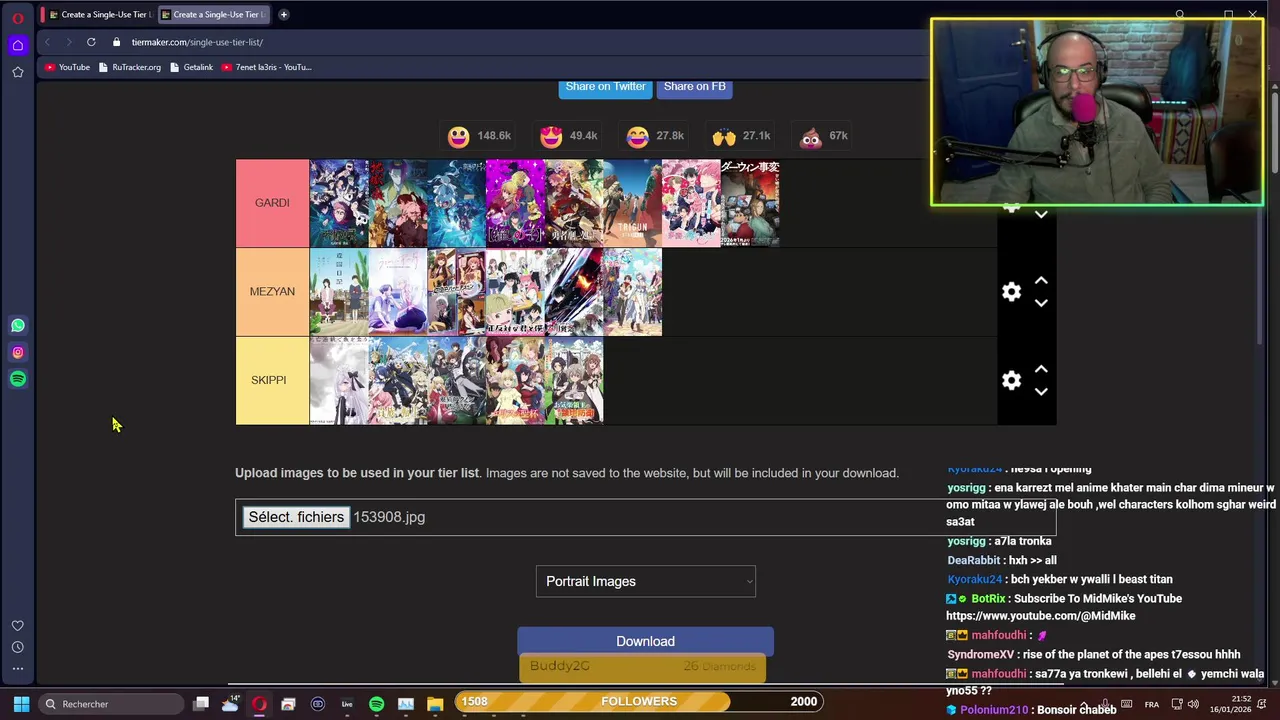This screenshot has width=1280, height=720.
Task: Select Trigun poster in GARDI row
Action: 632,203
